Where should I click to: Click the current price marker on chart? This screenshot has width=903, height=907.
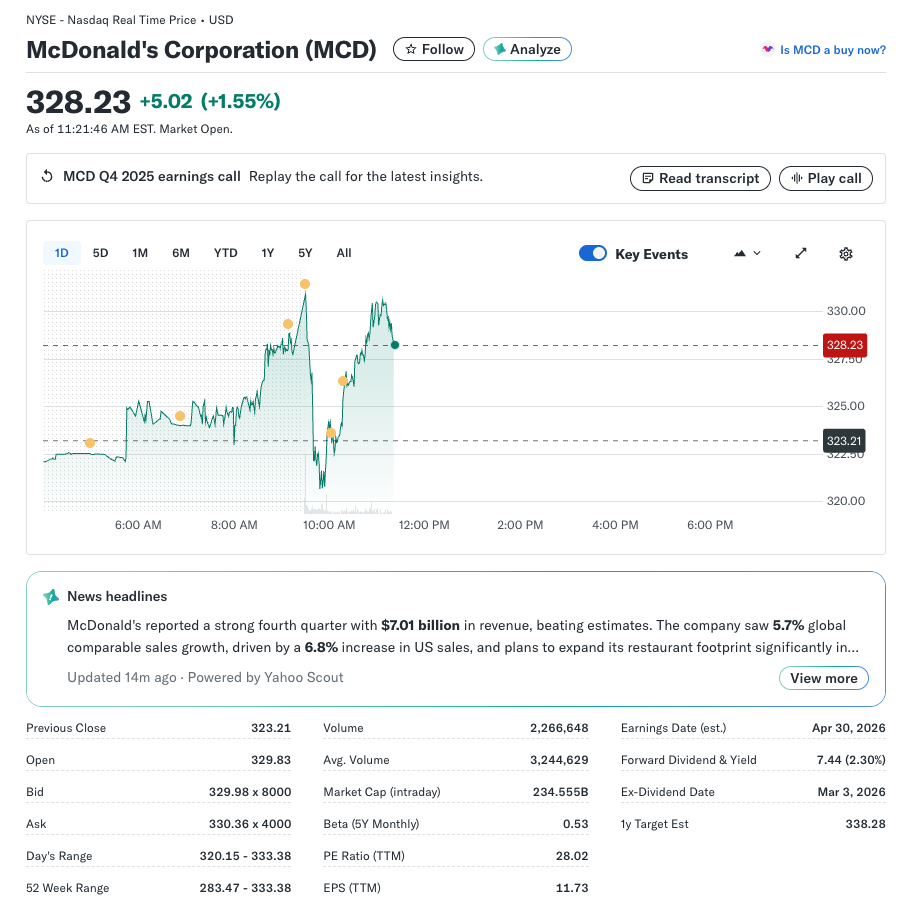coord(395,345)
